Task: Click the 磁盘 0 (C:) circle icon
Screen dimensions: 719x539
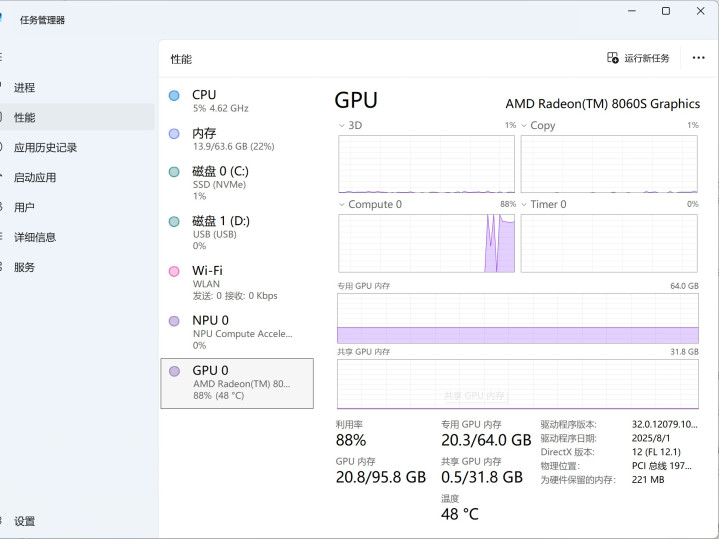Action: pyautogui.click(x=174, y=172)
